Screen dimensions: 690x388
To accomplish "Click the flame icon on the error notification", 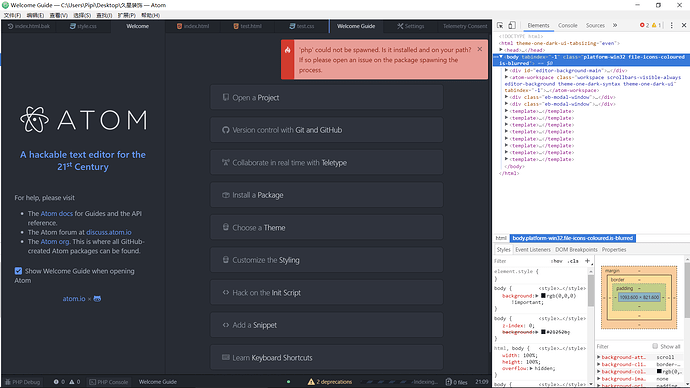I will pyautogui.click(x=287, y=50).
